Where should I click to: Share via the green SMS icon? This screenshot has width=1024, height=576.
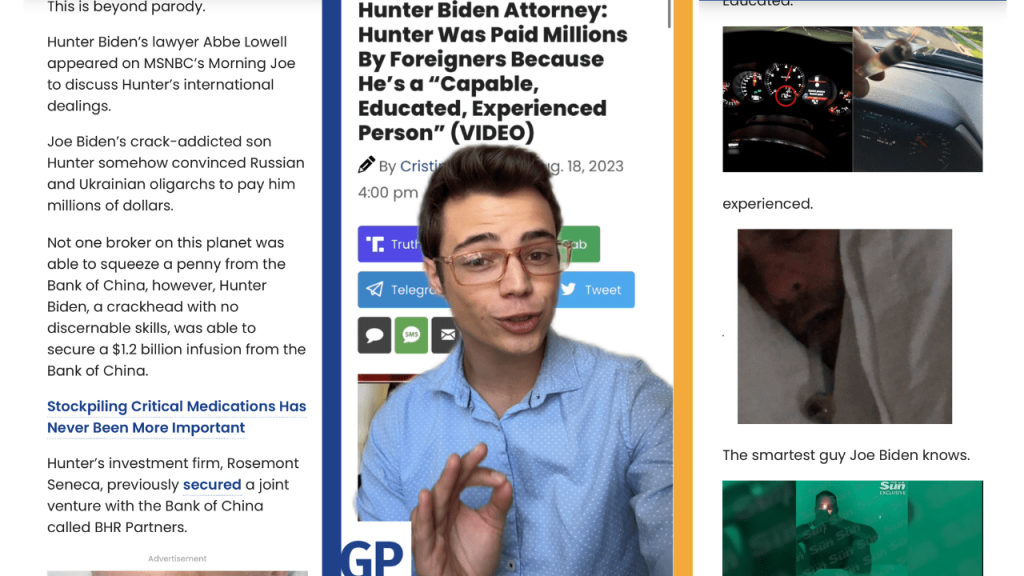point(411,335)
